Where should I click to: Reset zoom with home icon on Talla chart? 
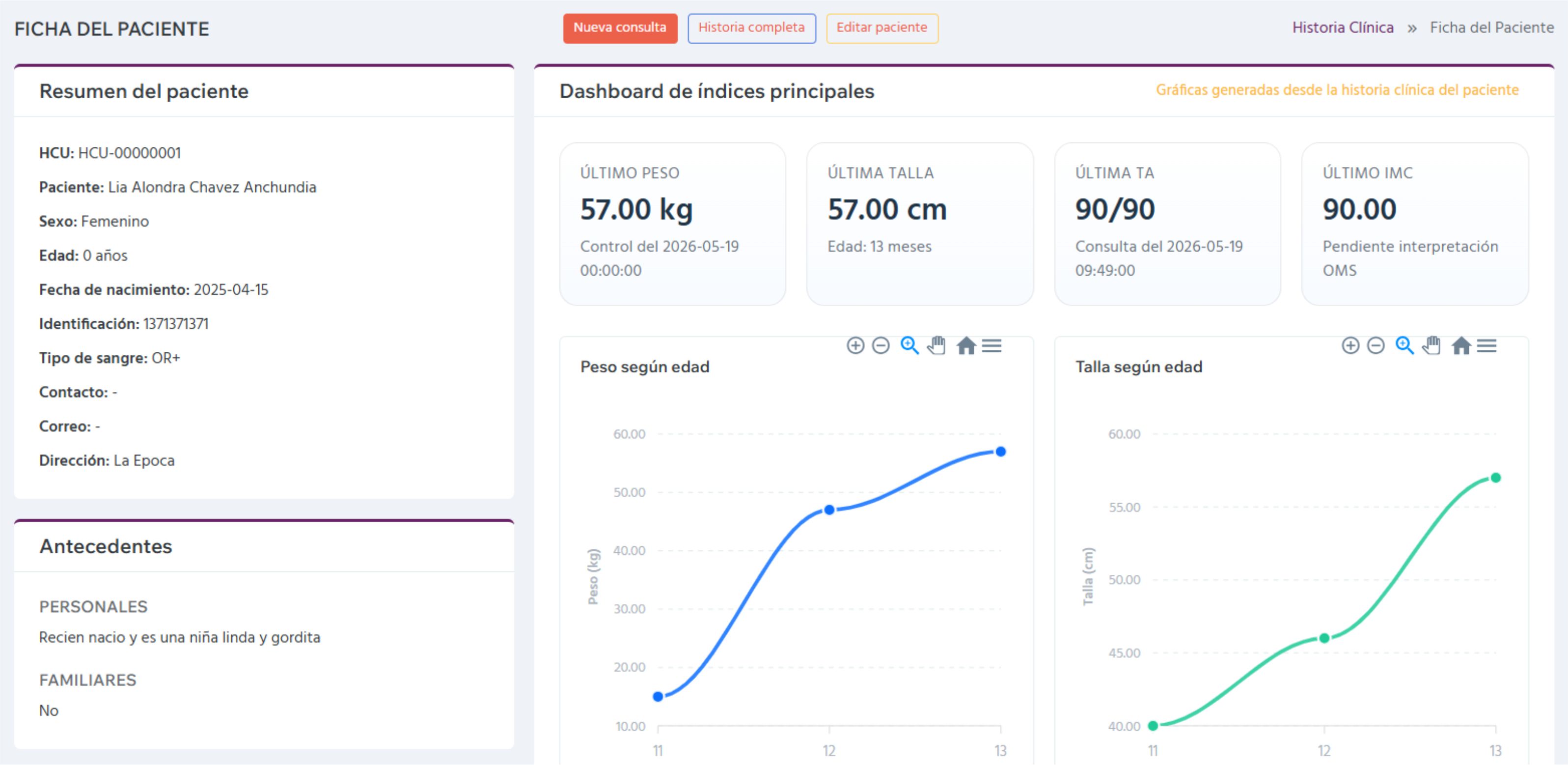(1461, 346)
